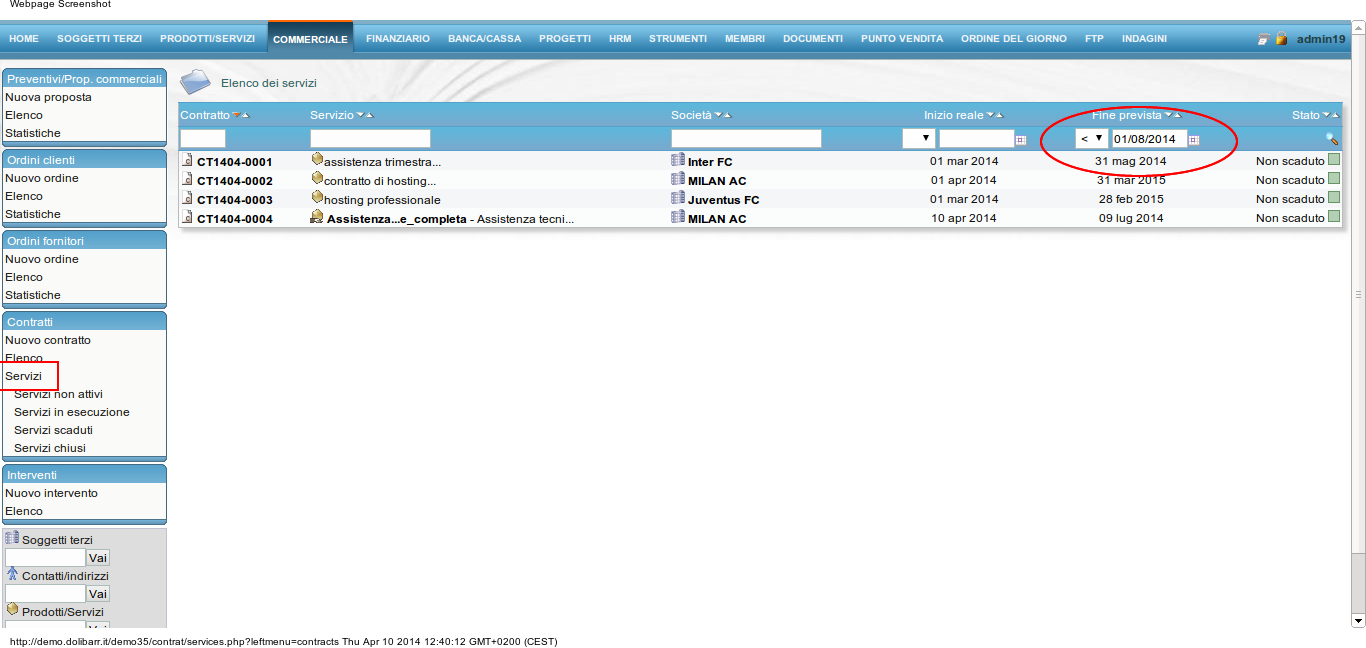This screenshot has height=648, width=1366.
Task: Click the Servizio filter text field
Action: pyautogui.click(x=370, y=139)
